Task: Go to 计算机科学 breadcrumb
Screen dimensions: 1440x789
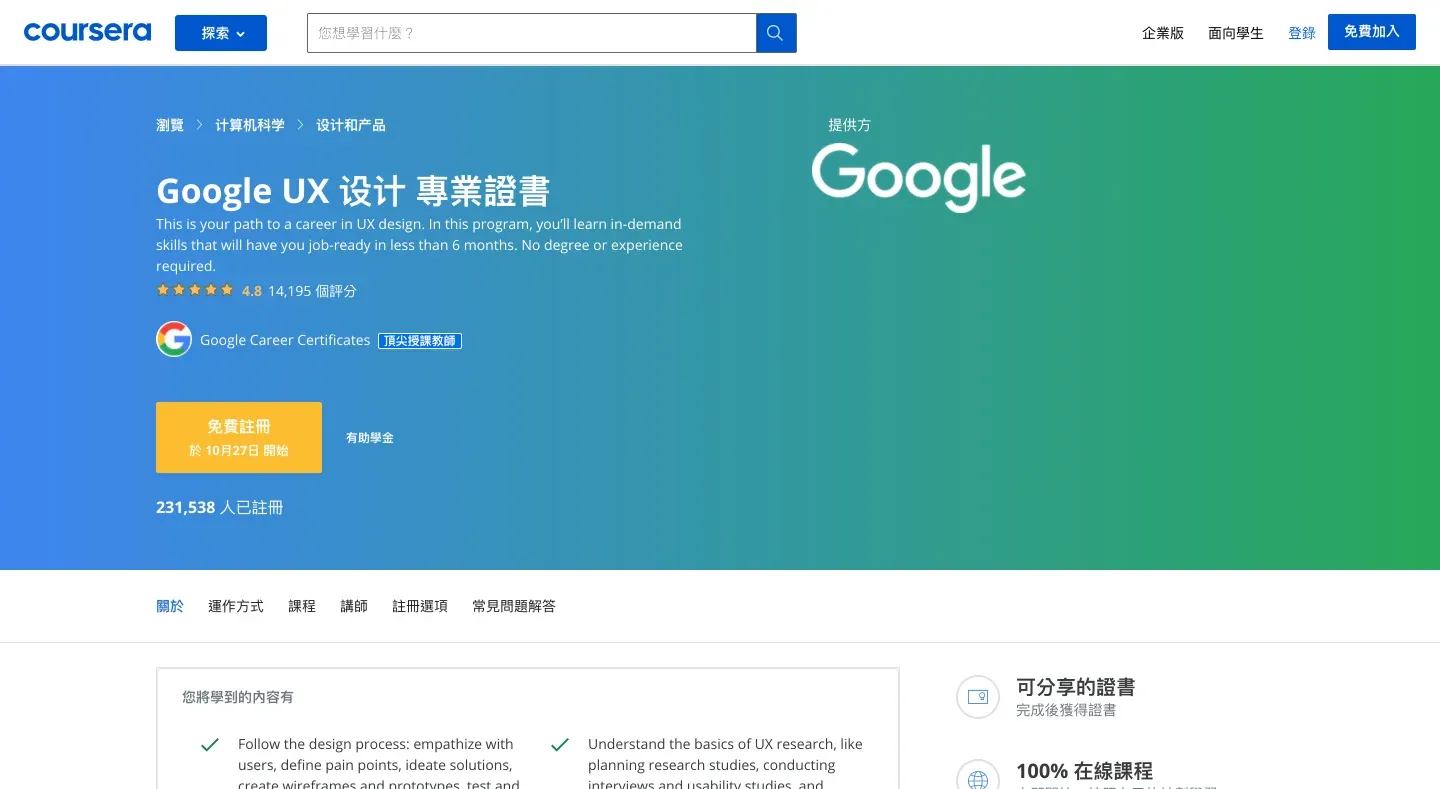Action: click(250, 125)
